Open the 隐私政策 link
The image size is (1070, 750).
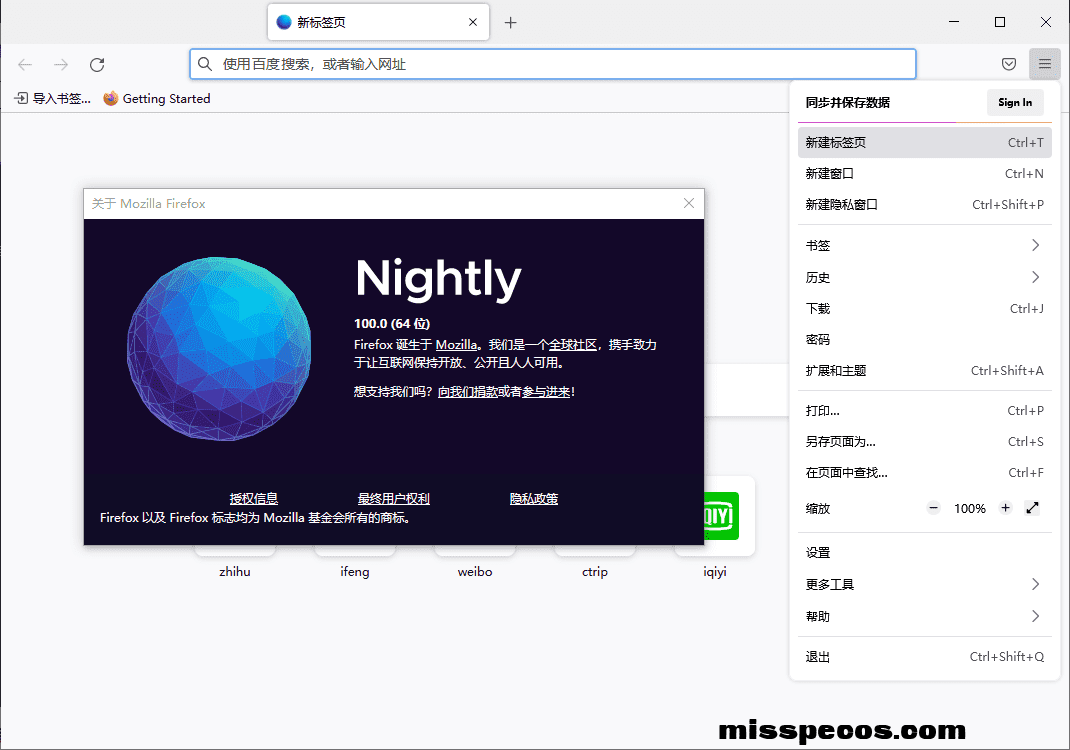pos(533,498)
